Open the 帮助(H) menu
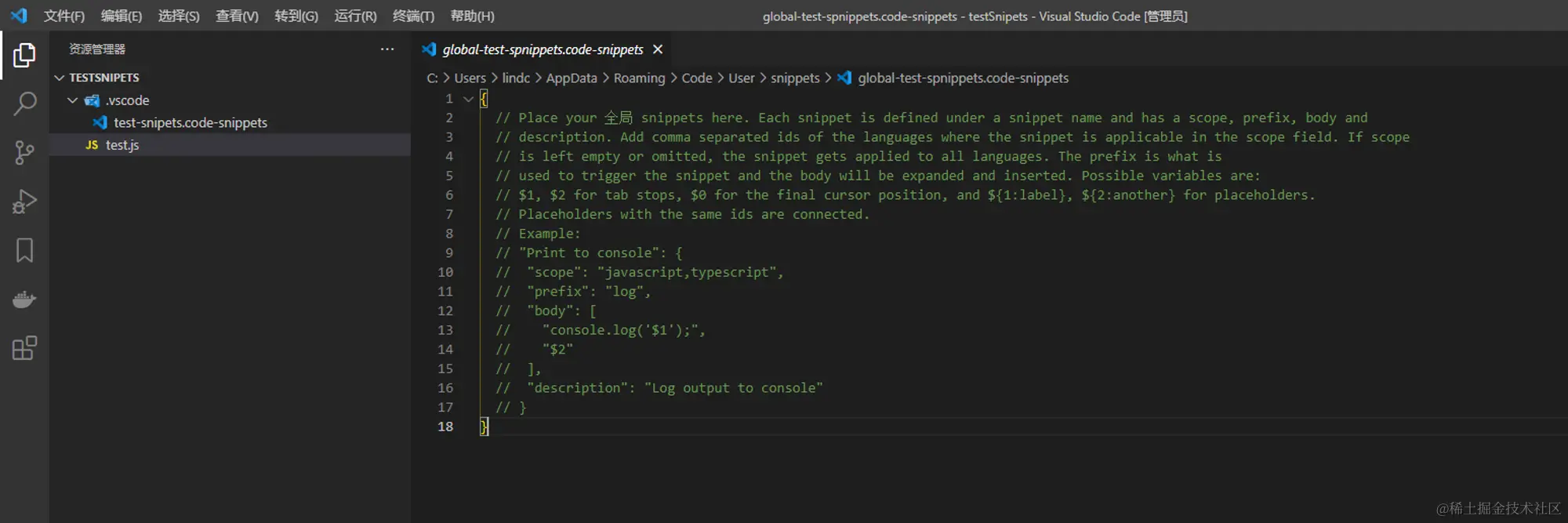 472,16
